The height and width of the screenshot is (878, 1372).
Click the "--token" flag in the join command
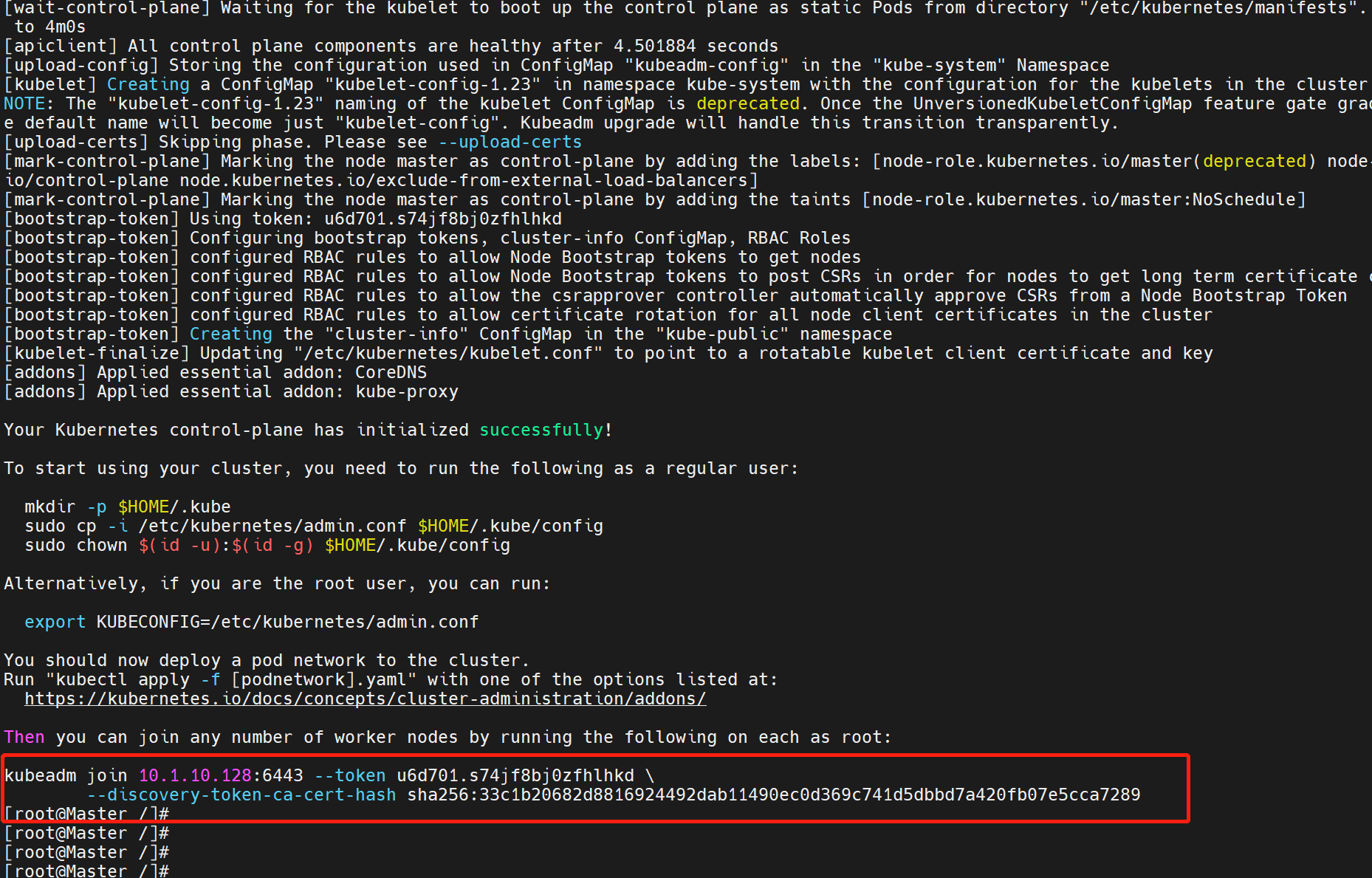pyautogui.click(x=350, y=775)
